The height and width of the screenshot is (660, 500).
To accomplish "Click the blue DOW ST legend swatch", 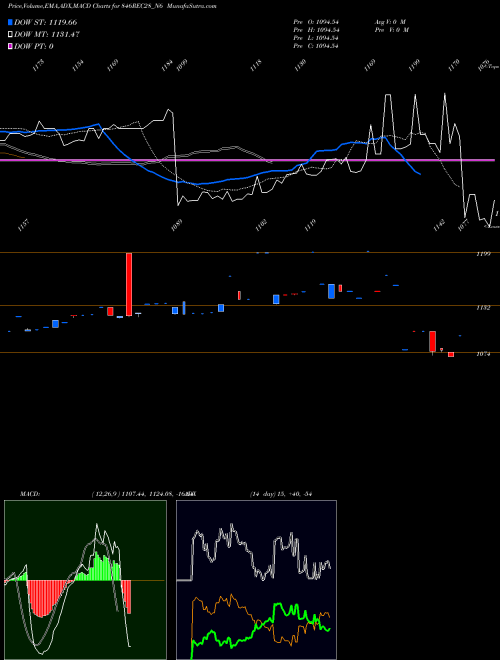I will pos(11,22).
